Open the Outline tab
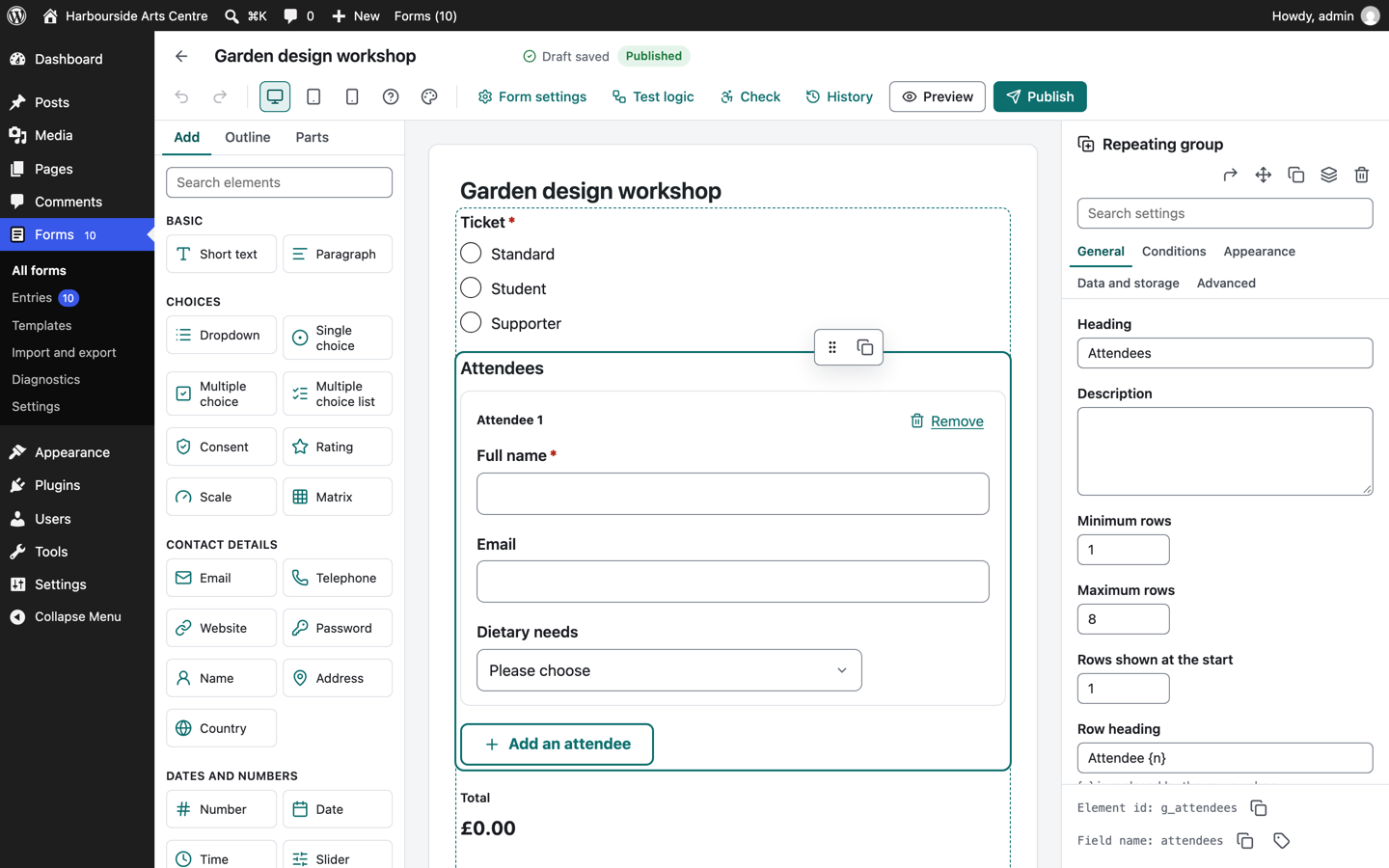 pyautogui.click(x=247, y=137)
